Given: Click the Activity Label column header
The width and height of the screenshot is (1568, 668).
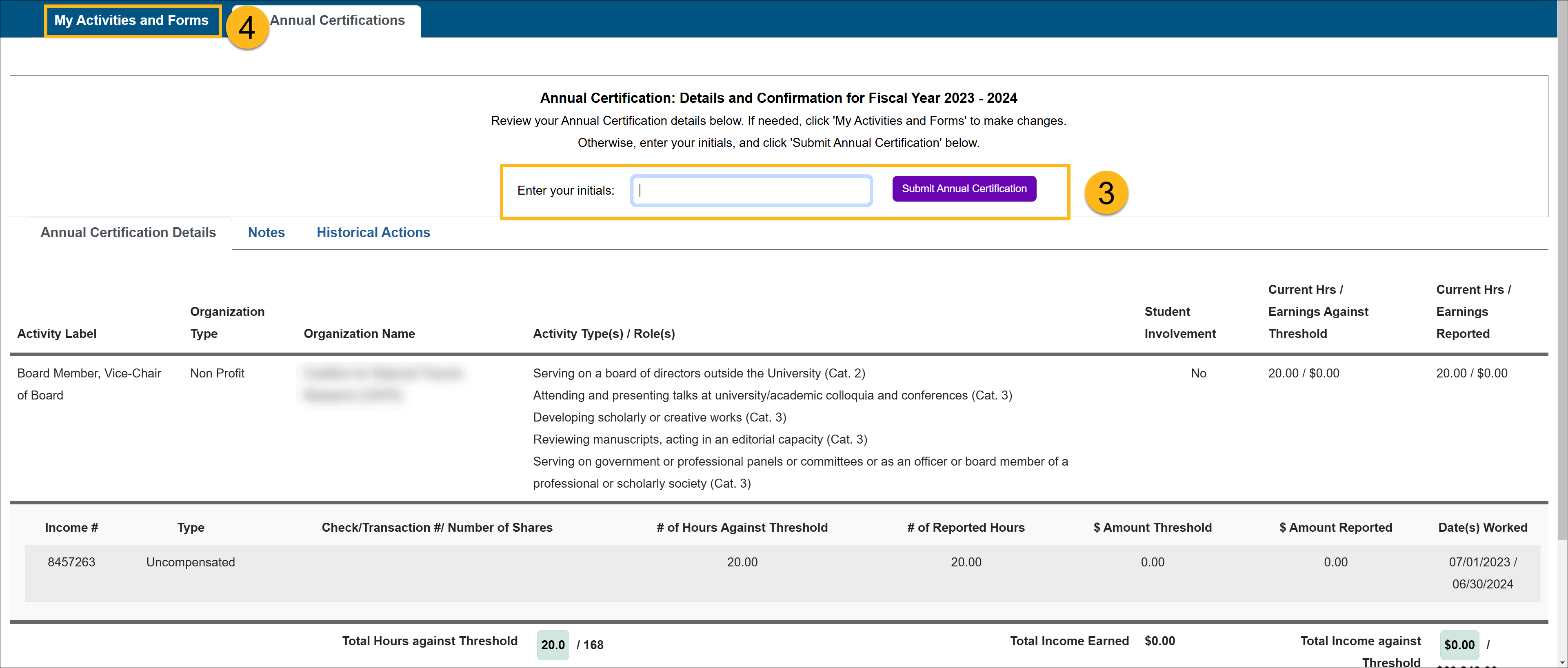Looking at the screenshot, I should [x=57, y=333].
